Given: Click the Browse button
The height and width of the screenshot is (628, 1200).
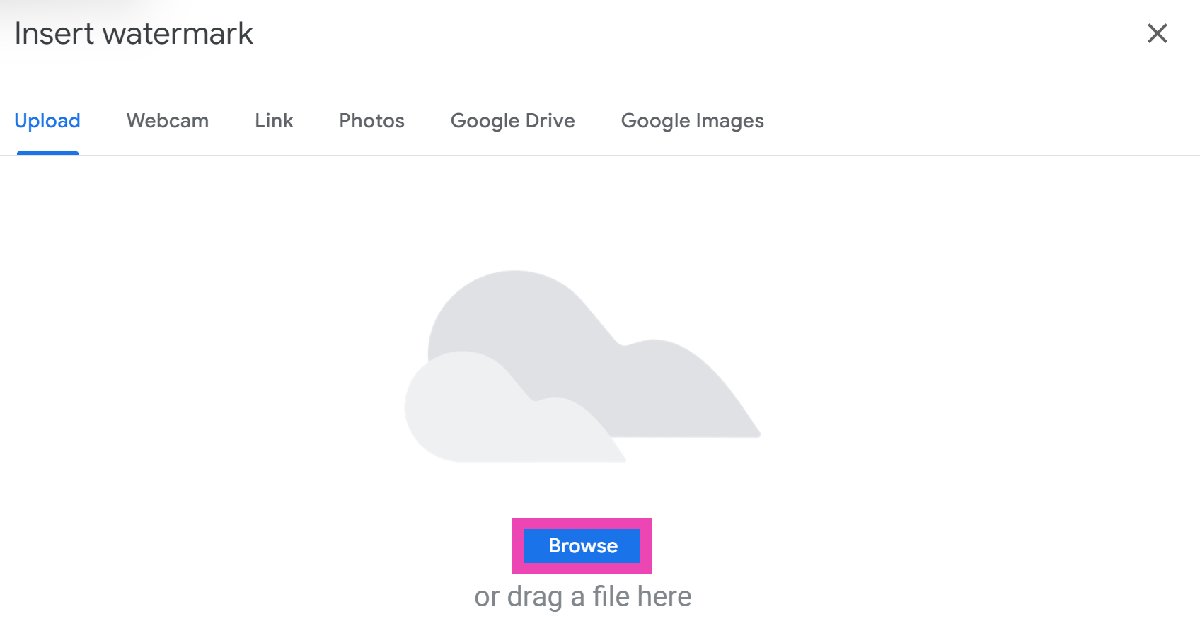Looking at the screenshot, I should tap(582, 546).
